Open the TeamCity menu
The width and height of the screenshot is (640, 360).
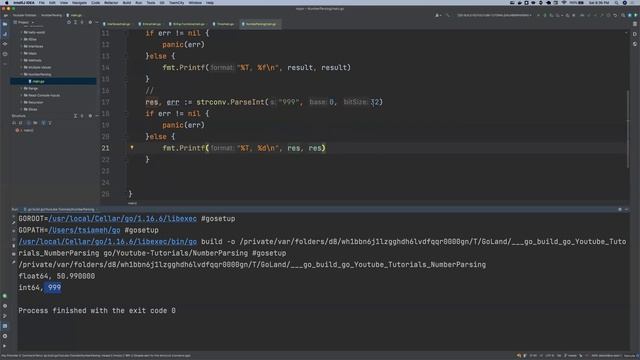pos(176,3)
